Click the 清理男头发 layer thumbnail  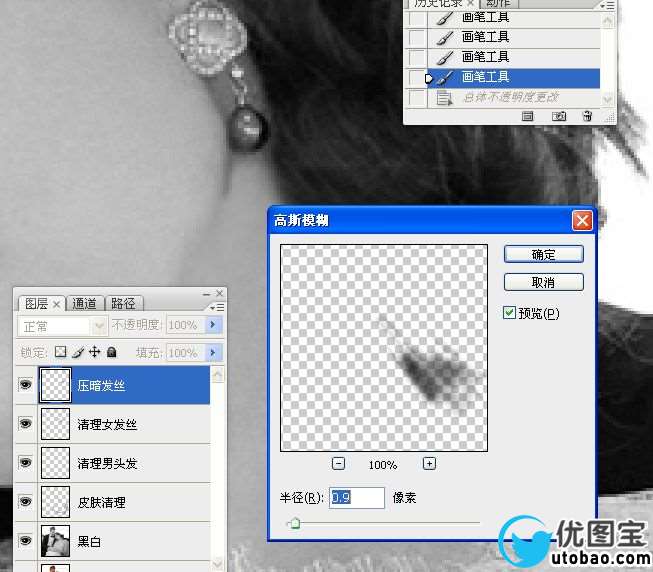(x=55, y=463)
